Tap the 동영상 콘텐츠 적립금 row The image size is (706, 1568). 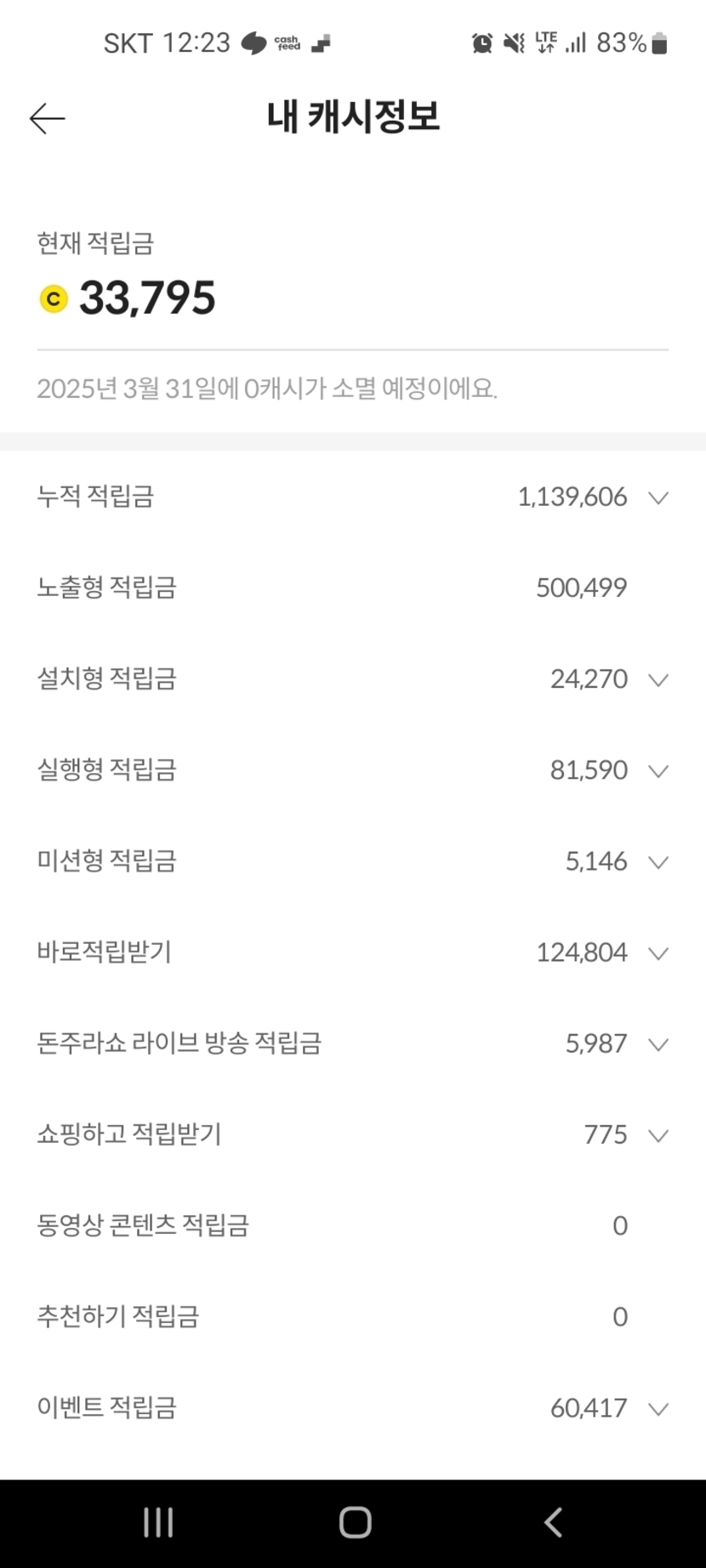point(143,1225)
